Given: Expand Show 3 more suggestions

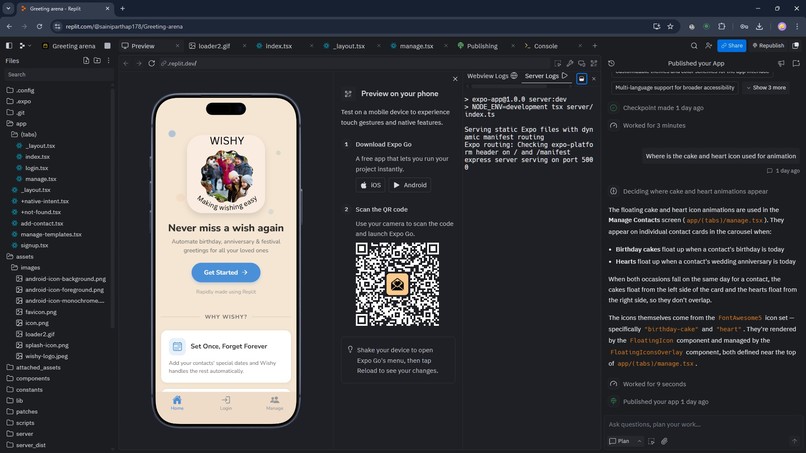Looking at the screenshot, I should (x=766, y=88).
